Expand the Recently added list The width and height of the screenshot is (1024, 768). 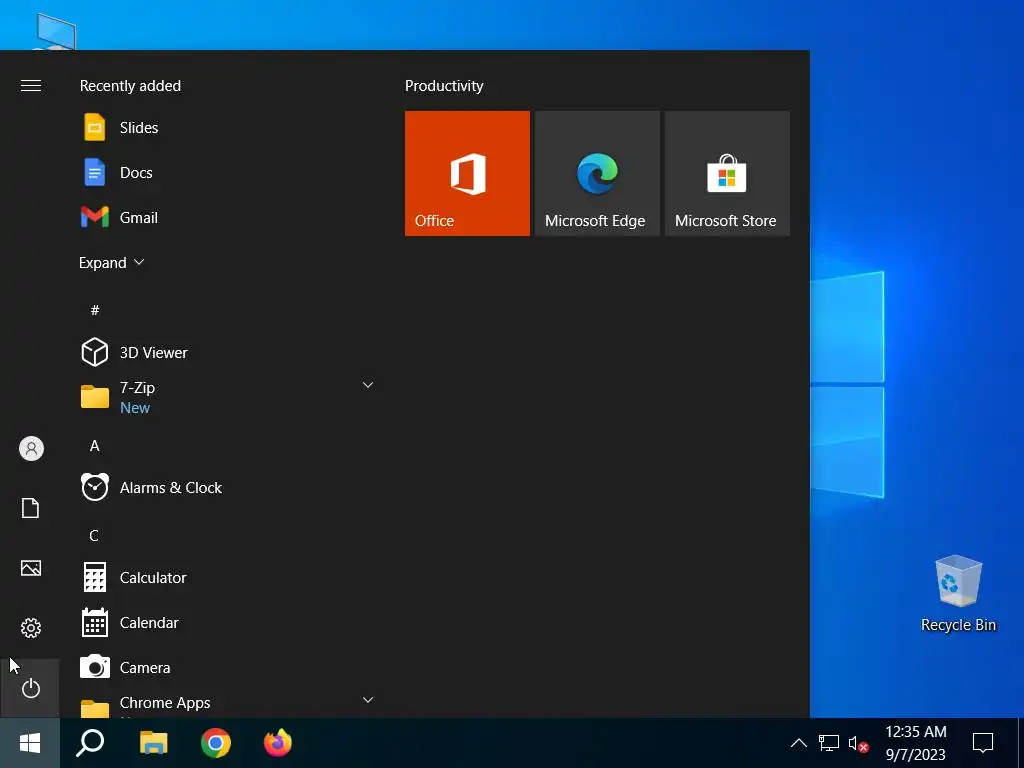112,263
